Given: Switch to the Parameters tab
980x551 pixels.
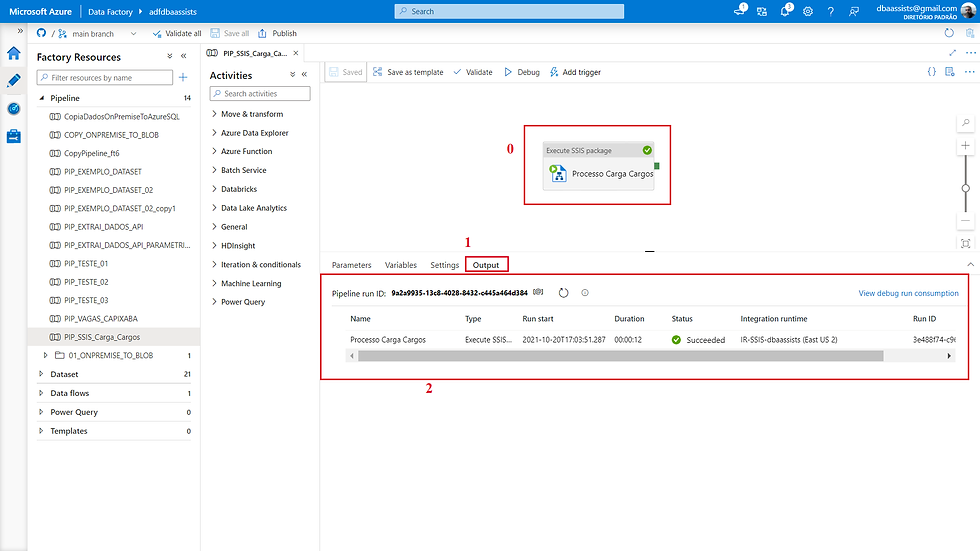Looking at the screenshot, I should [x=351, y=265].
